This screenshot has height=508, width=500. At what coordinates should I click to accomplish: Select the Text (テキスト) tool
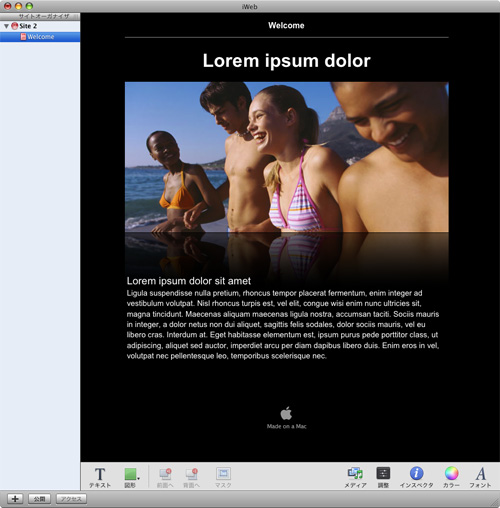(x=100, y=477)
